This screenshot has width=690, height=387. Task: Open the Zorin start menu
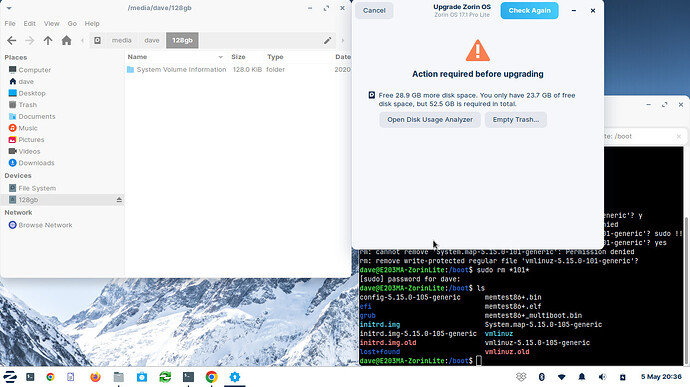click(x=10, y=377)
